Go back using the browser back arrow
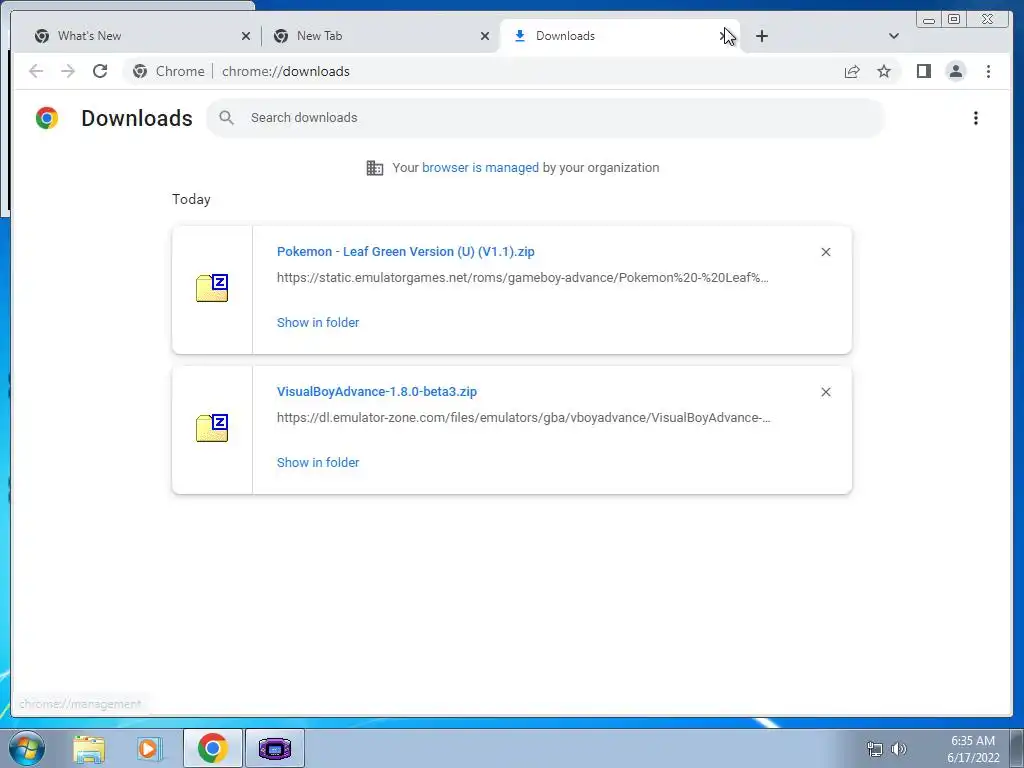The width and height of the screenshot is (1024, 768). pos(36,71)
